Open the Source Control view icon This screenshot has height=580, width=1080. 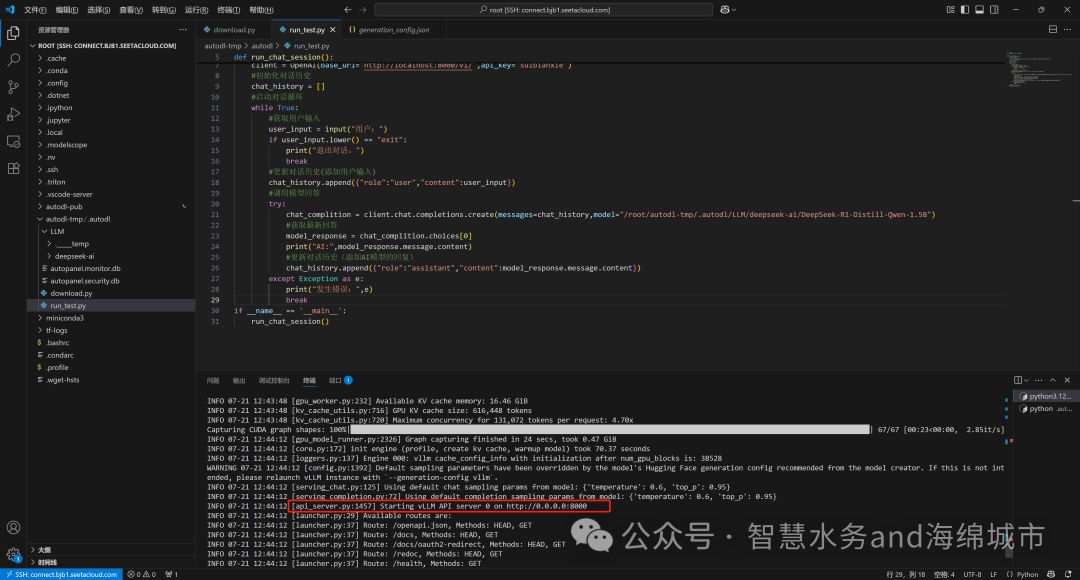(13, 87)
